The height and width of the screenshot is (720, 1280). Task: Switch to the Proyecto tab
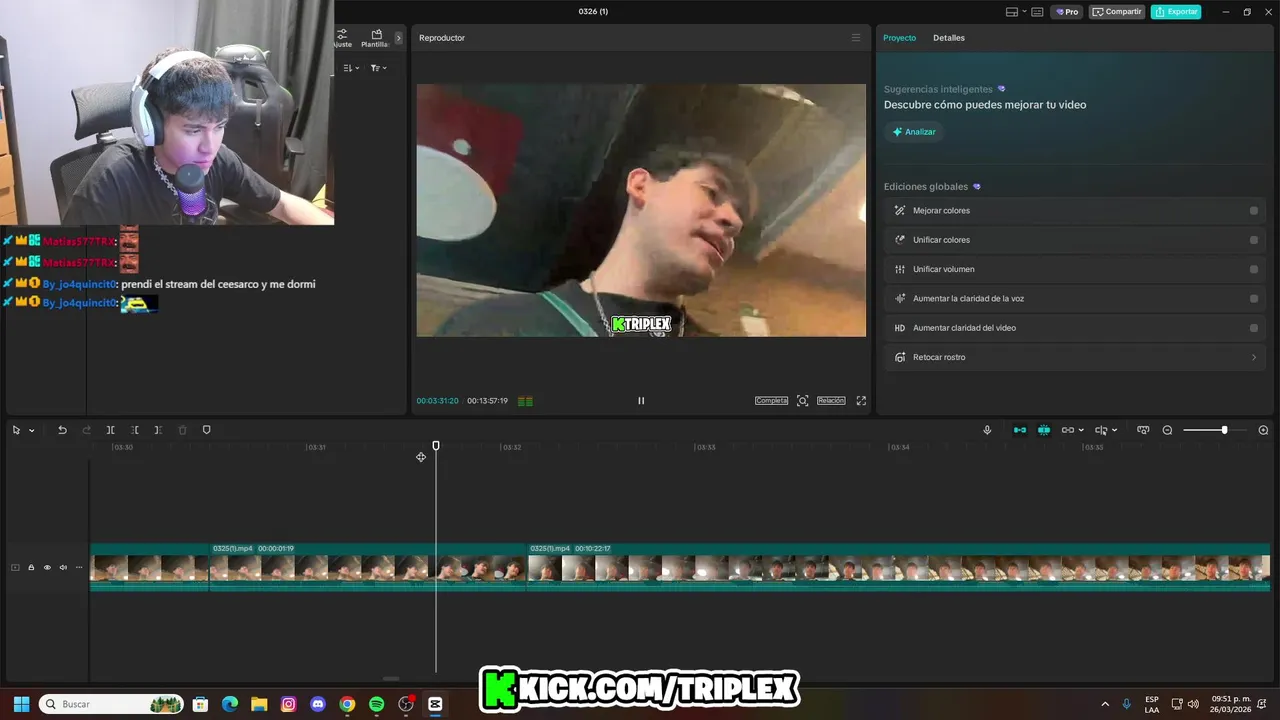899,38
